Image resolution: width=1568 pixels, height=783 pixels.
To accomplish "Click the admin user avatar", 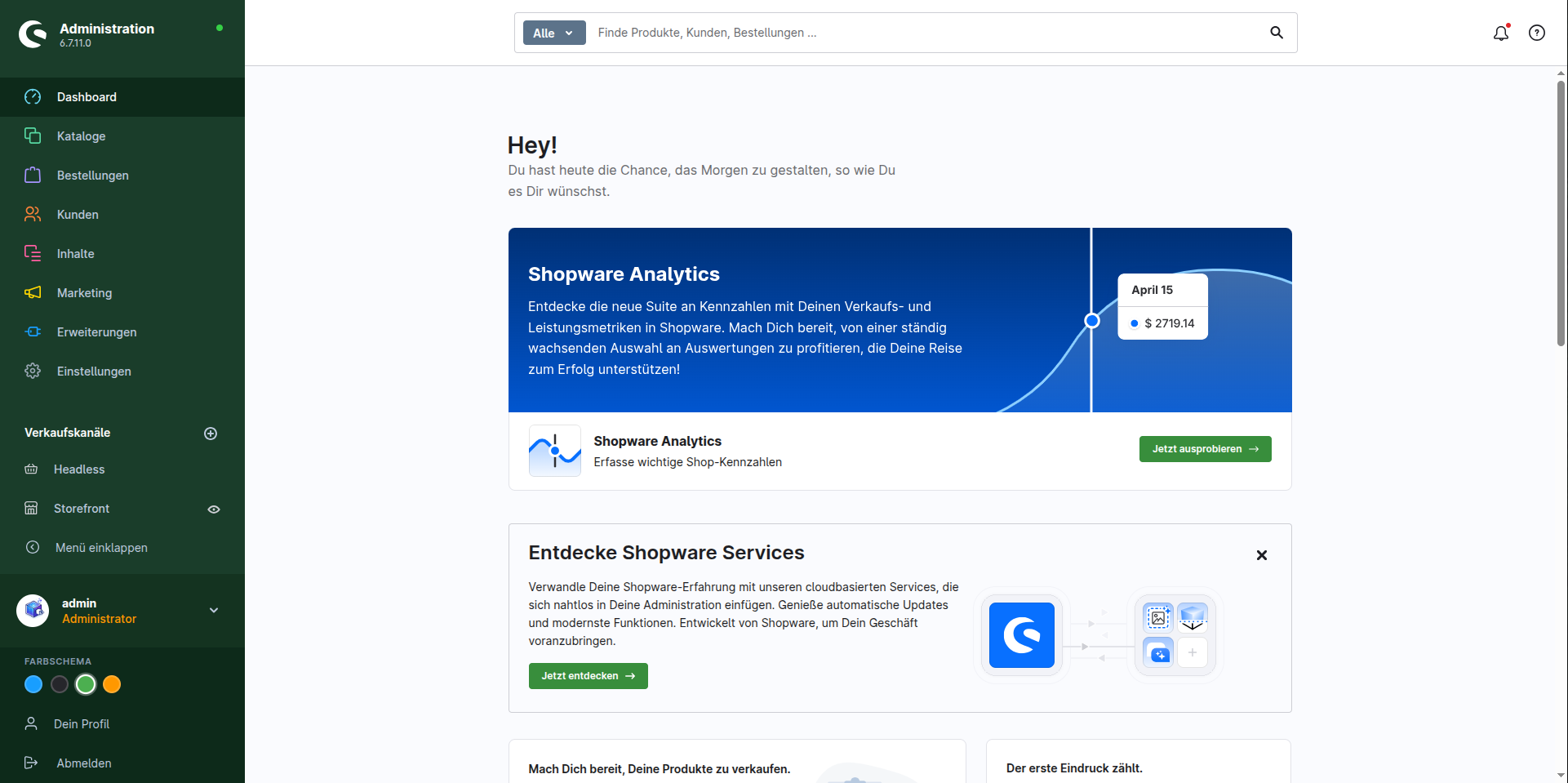I will 33,610.
